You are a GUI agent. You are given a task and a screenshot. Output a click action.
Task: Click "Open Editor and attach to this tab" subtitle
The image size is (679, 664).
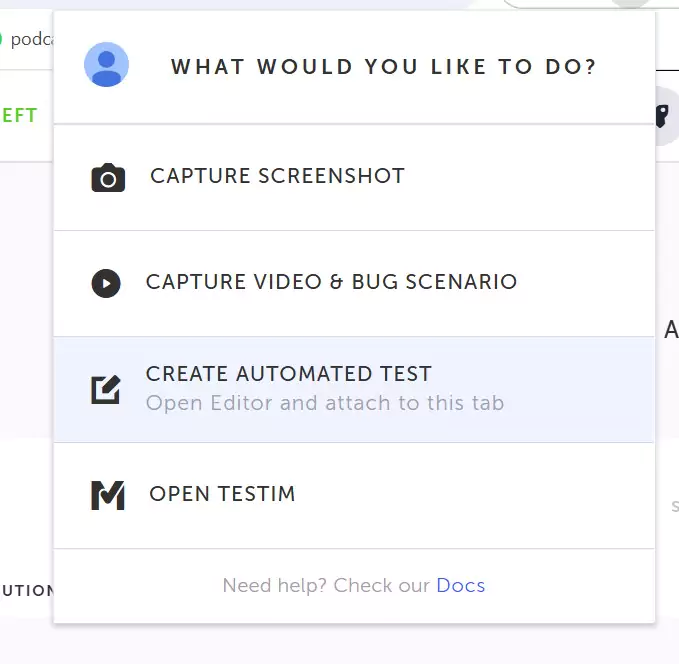pos(325,403)
